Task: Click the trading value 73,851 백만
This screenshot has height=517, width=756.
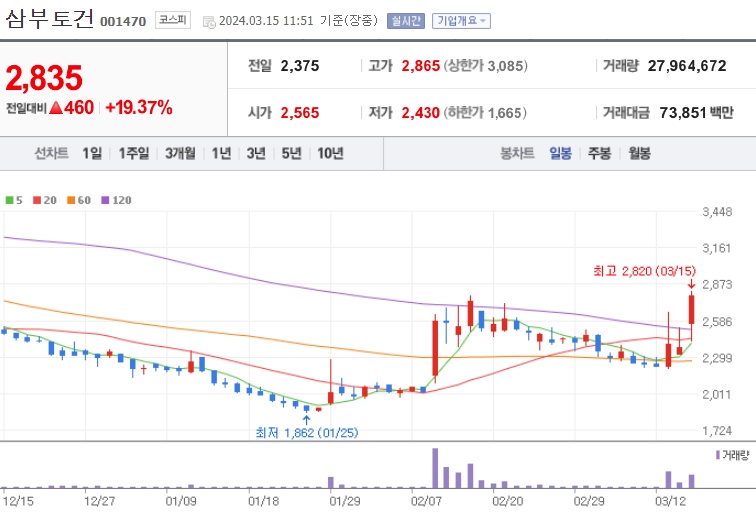Action: point(696,112)
